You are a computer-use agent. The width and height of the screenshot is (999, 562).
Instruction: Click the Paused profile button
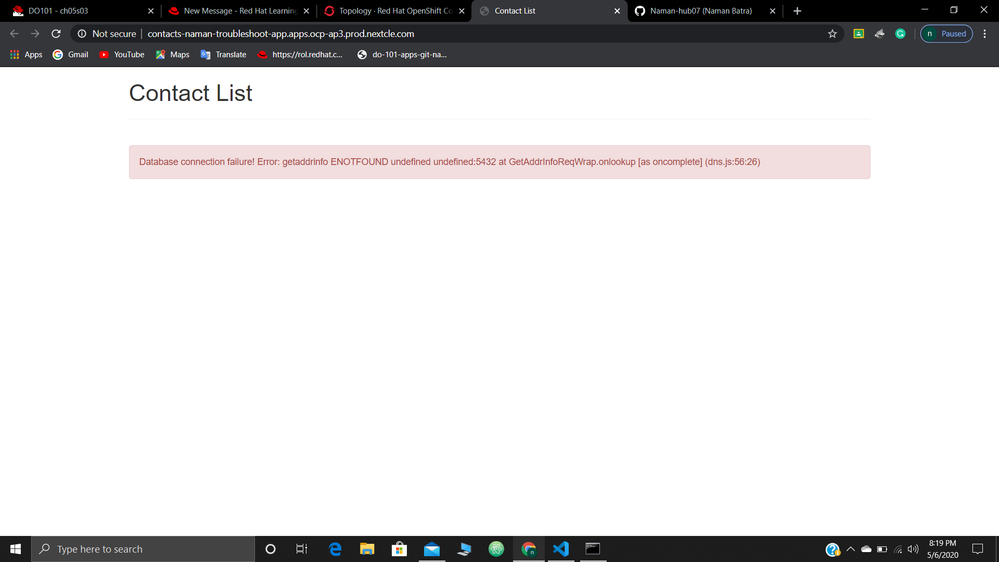946,34
